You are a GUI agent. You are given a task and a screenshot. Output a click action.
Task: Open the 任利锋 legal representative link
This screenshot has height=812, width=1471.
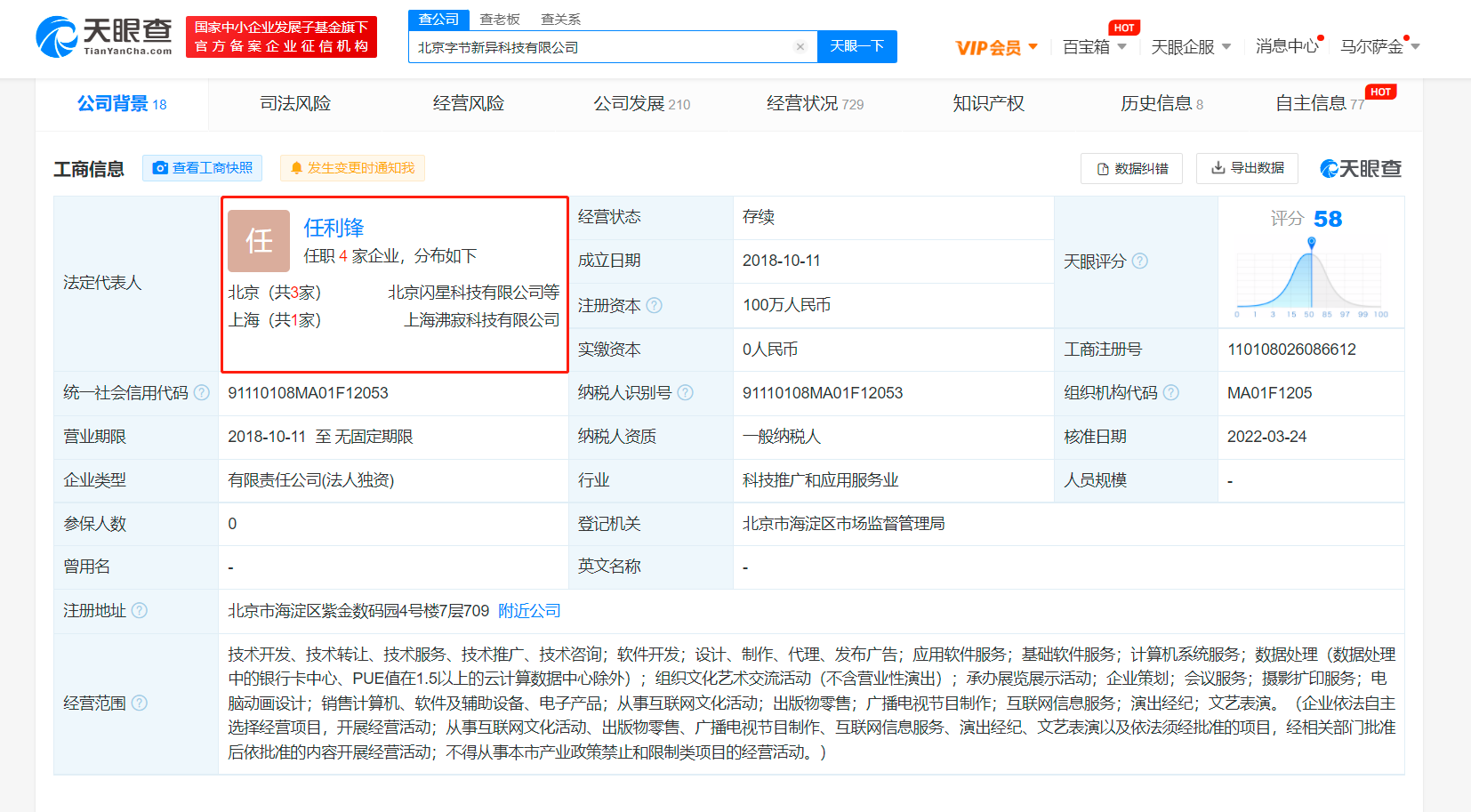[x=334, y=229]
